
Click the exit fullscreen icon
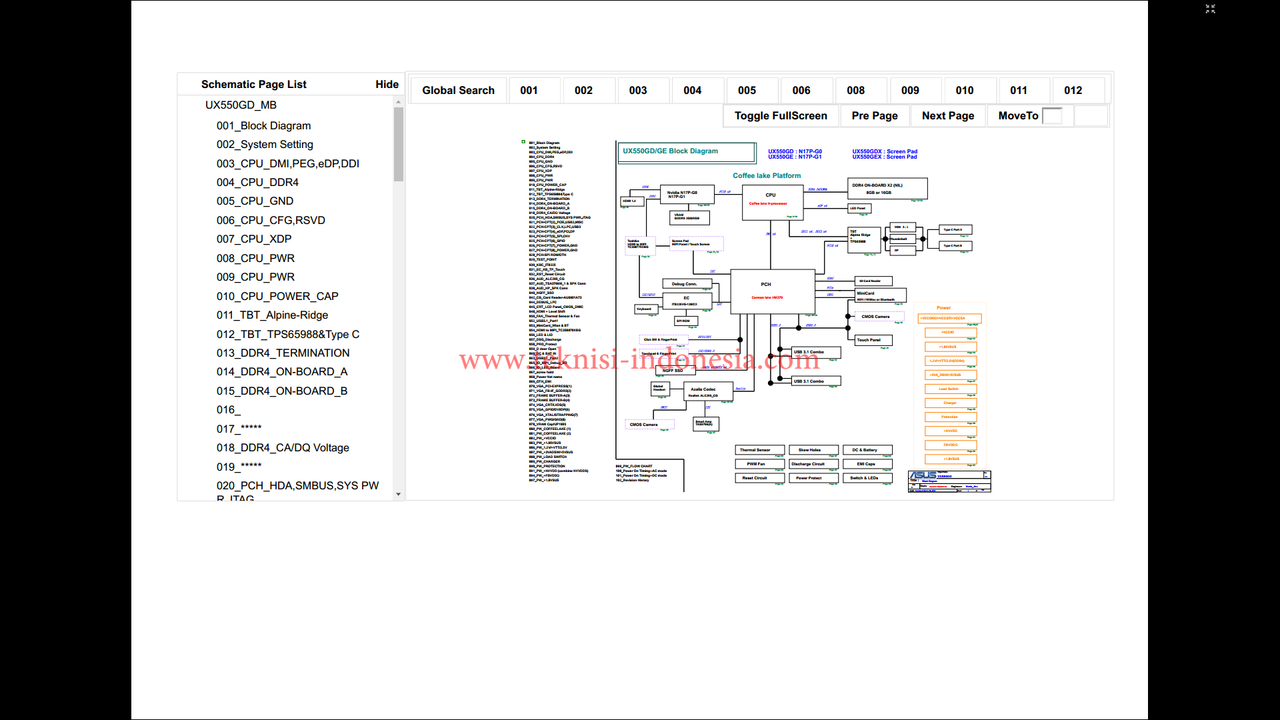pyautogui.click(x=1210, y=9)
